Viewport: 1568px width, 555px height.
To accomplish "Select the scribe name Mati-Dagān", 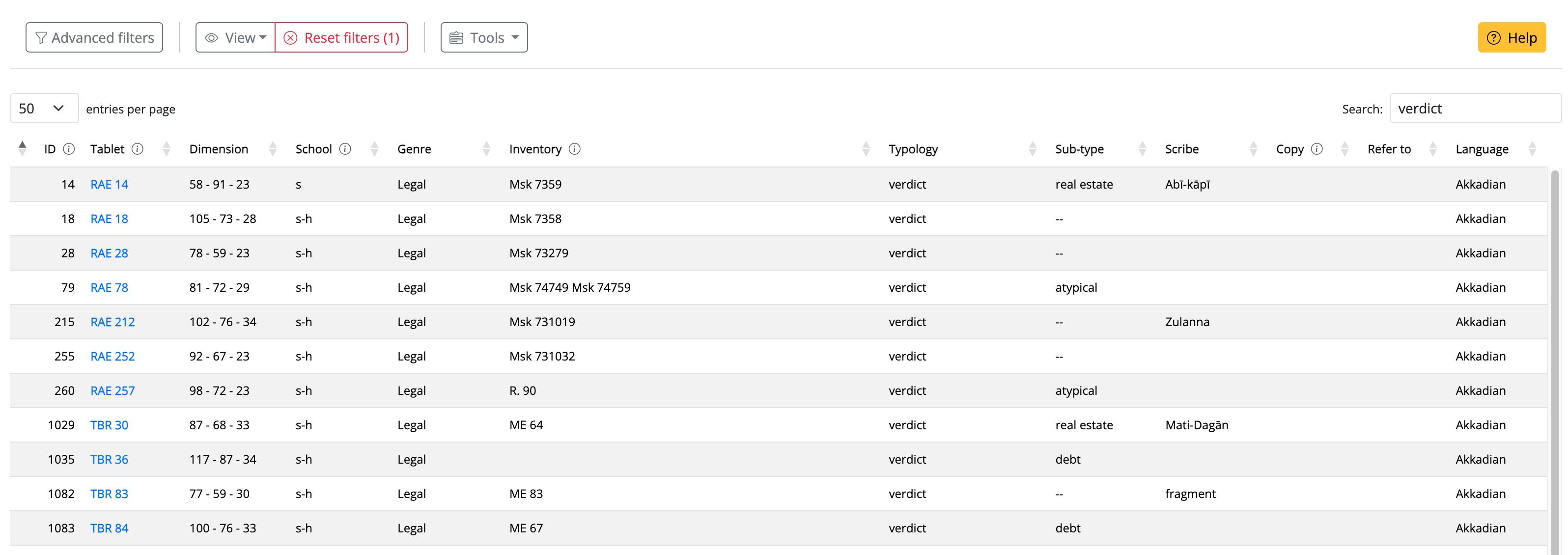I will click(x=1197, y=425).
